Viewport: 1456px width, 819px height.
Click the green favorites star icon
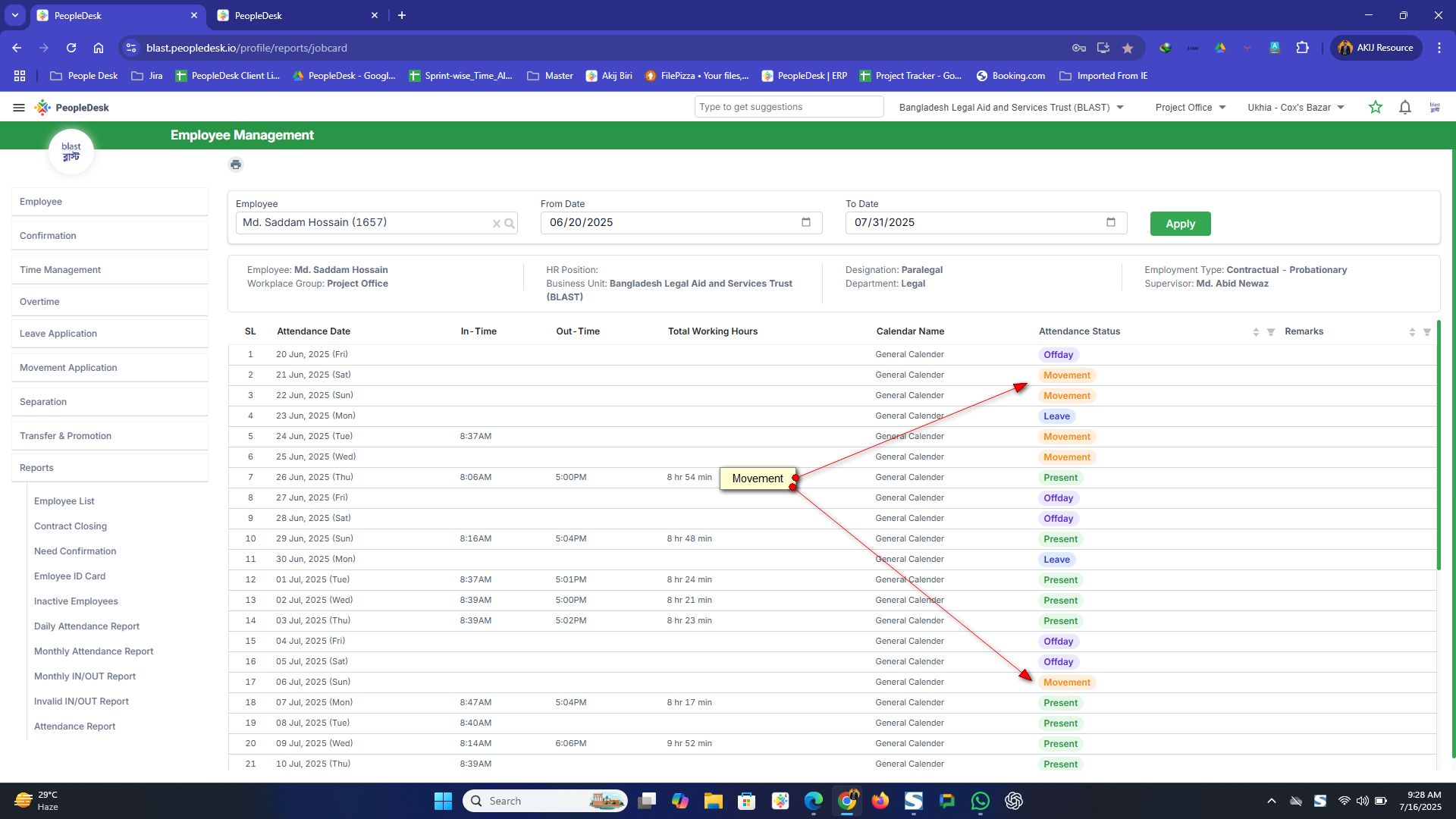click(x=1375, y=108)
